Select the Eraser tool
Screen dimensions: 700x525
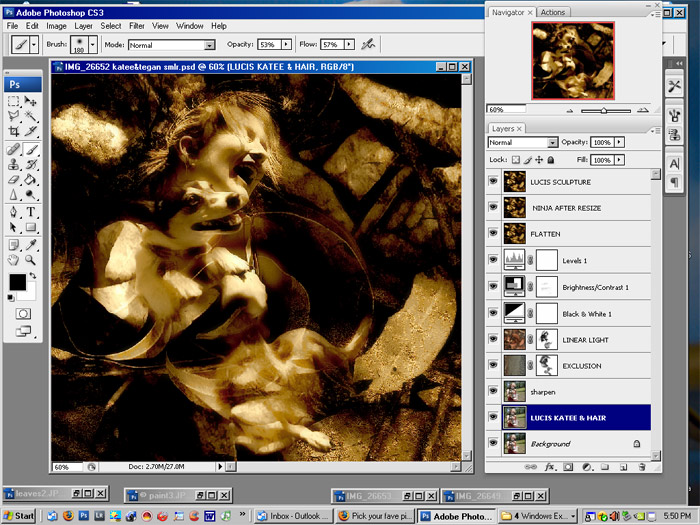point(14,179)
